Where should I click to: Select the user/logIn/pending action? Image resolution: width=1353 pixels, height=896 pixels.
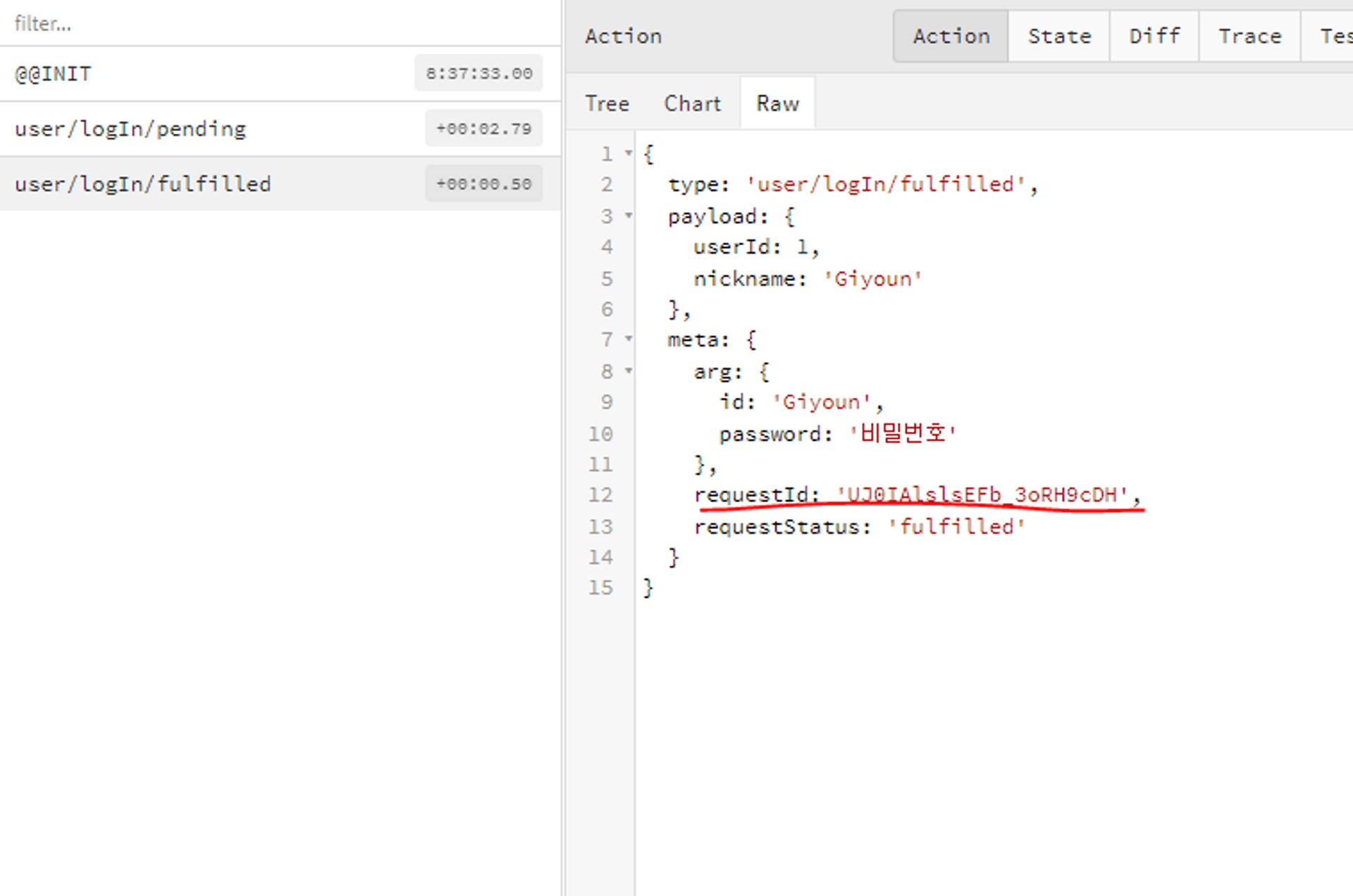pyautogui.click(x=130, y=129)
